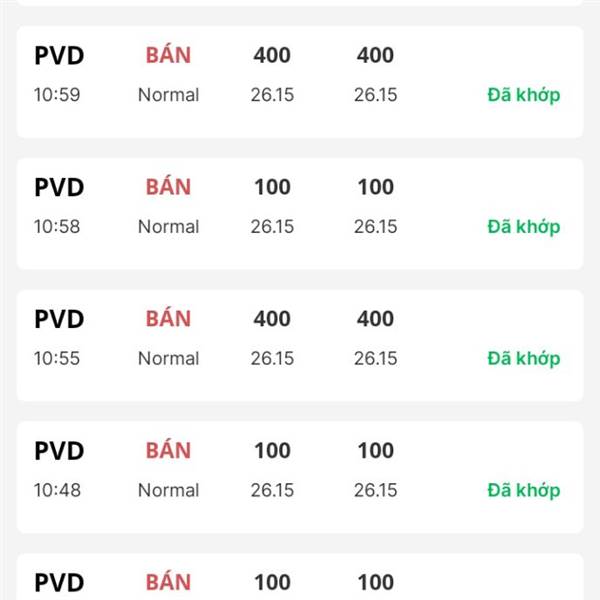The height and width of the screenshot is (600, 600).
Task: Click "Đã khớp" status on the 10:58 order
Action: (x=523, y=227)
